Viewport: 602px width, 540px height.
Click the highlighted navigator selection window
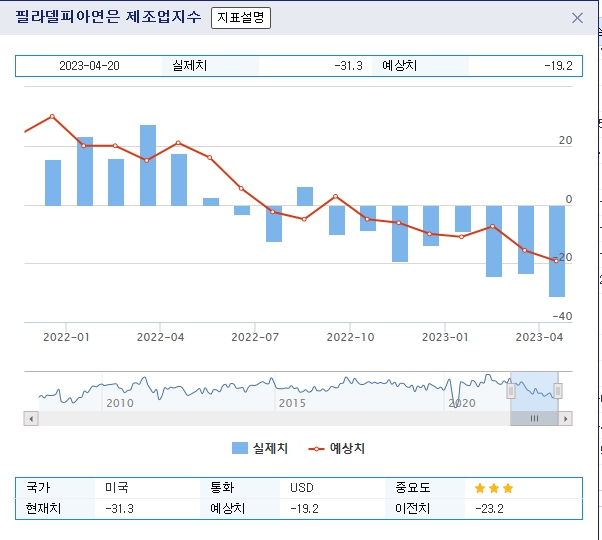[534, 391]
